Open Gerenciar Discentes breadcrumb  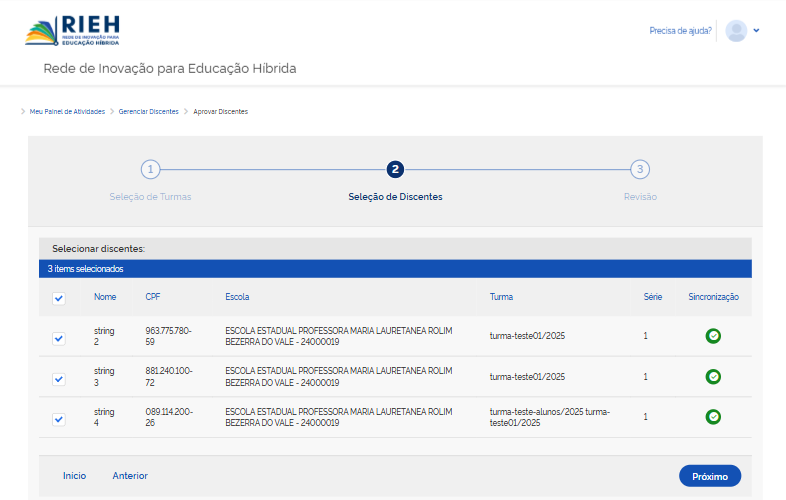(148, 111)
